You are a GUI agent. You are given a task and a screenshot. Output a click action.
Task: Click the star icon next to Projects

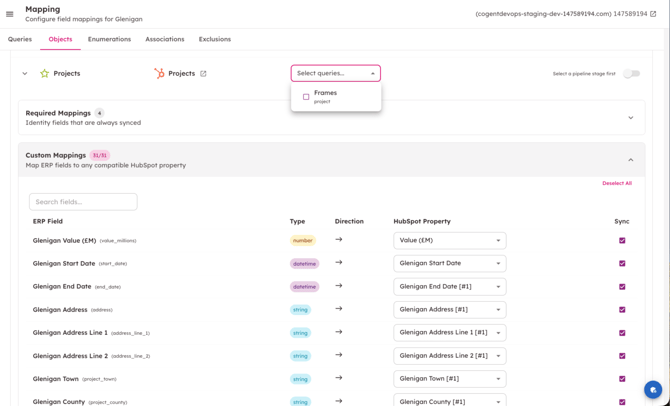pyautogui.click(x=44, y=73)
